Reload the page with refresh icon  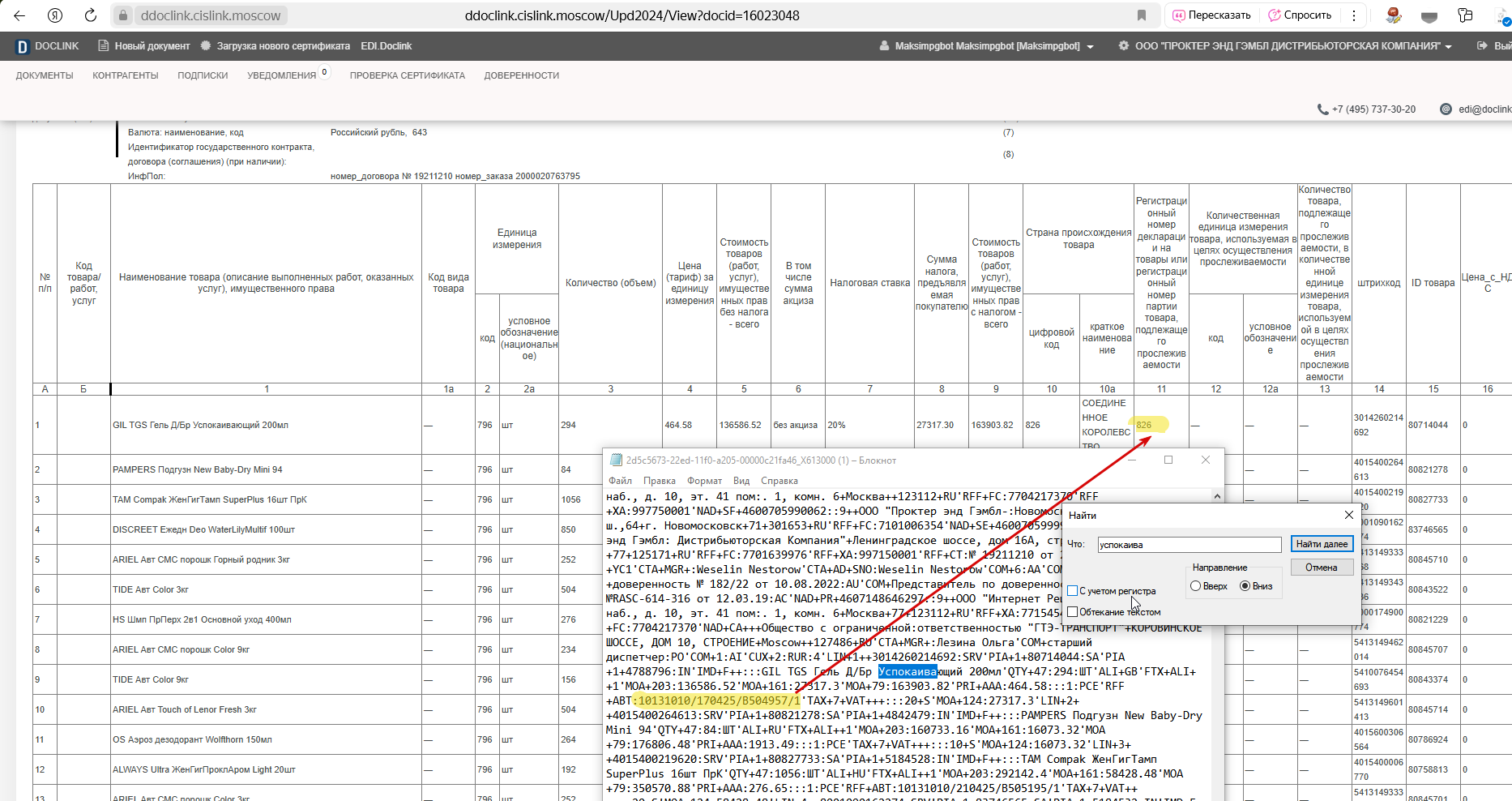pyautogui.click(x=91, y=15)
